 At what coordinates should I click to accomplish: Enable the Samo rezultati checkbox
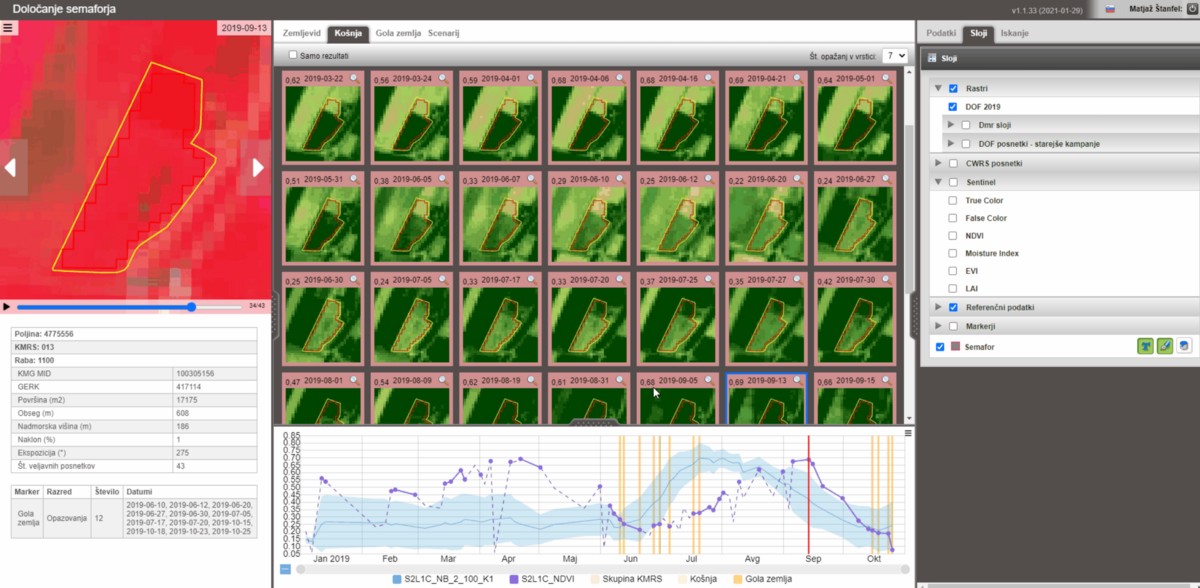click(x=292, y=55)
